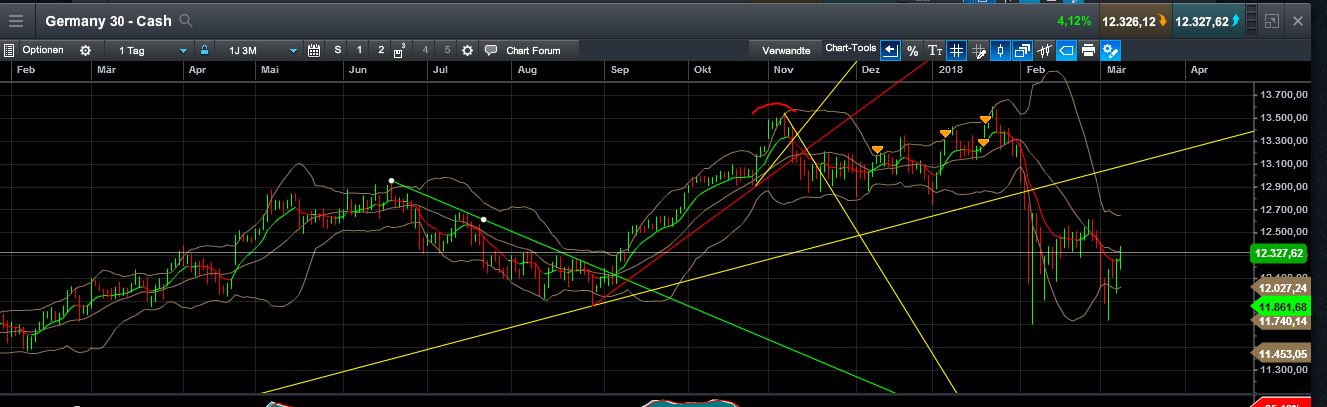Toggle the blue padlock lock icon
This screenshot has width=1327, height=407.
coord(204,50)
